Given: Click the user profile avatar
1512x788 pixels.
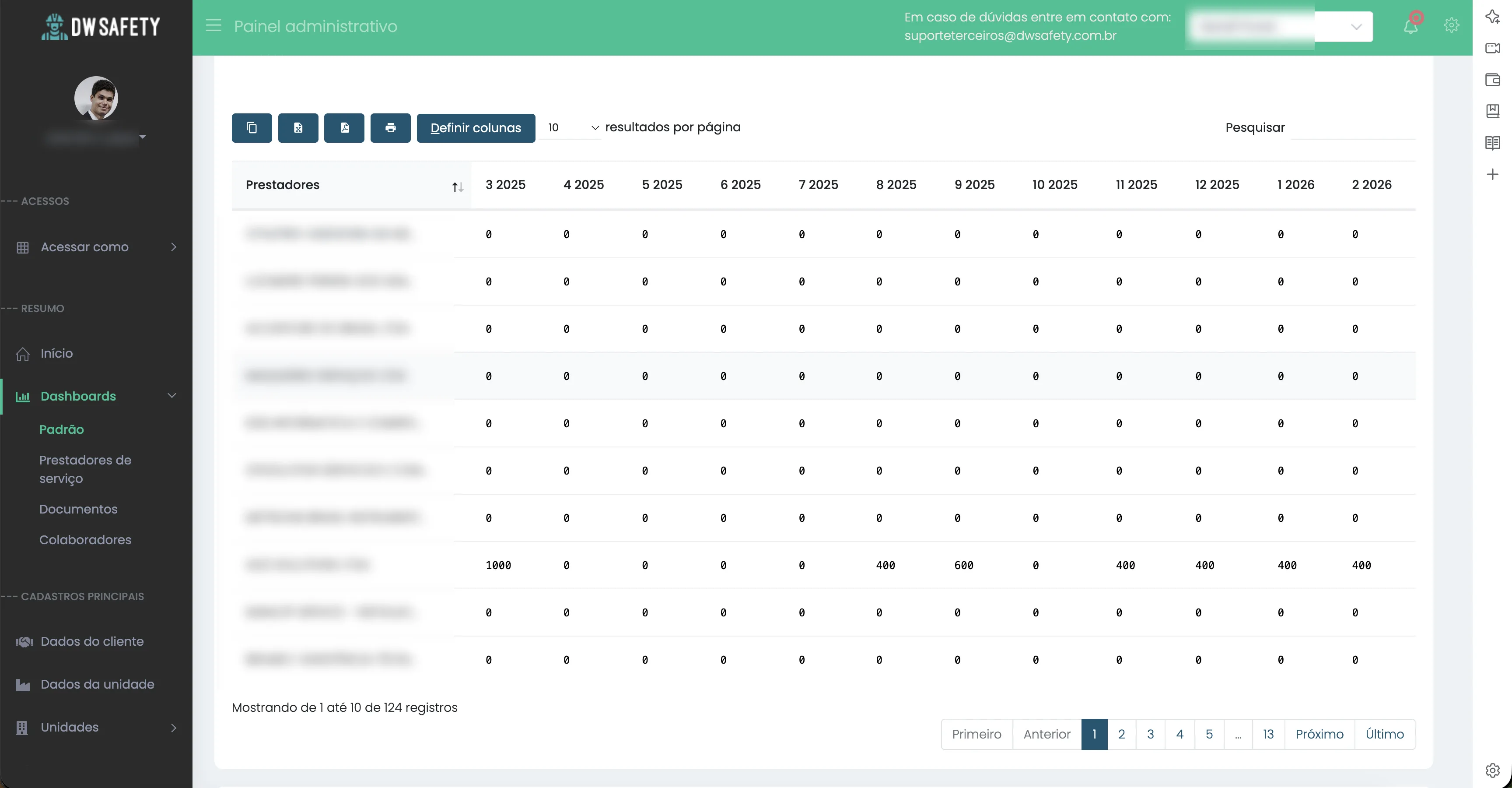Looking at the screenshot, I should pos(96,98).
